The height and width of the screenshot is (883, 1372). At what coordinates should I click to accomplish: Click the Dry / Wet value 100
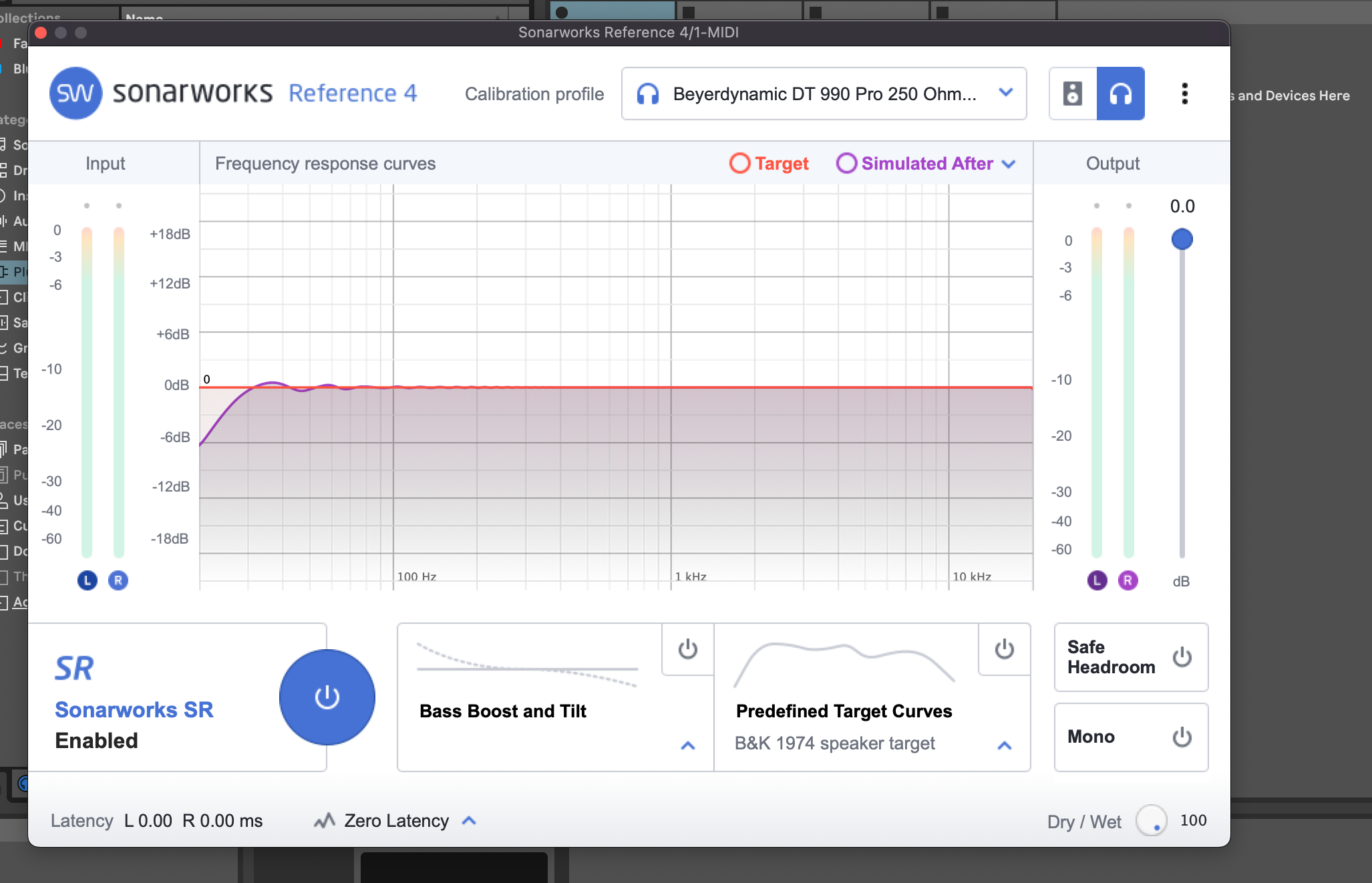pyautogui.click(x=1193, y=821)
